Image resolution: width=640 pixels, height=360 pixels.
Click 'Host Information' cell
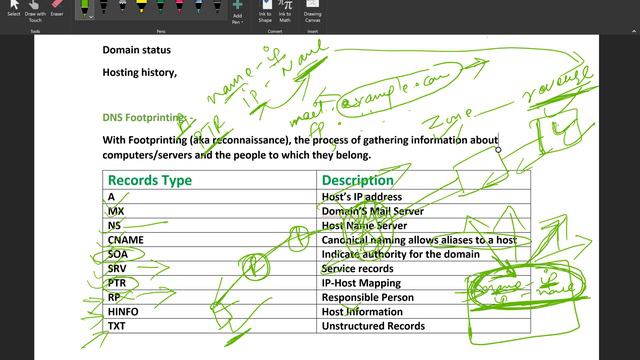pos(423,311)
